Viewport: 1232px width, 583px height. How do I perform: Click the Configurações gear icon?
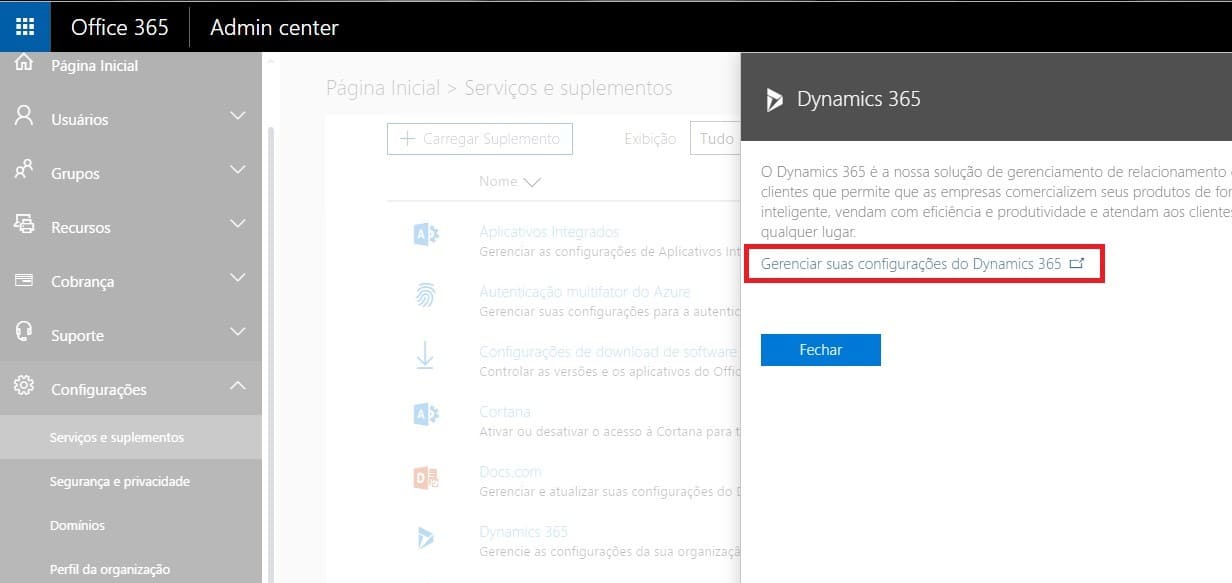coord(24,387)
